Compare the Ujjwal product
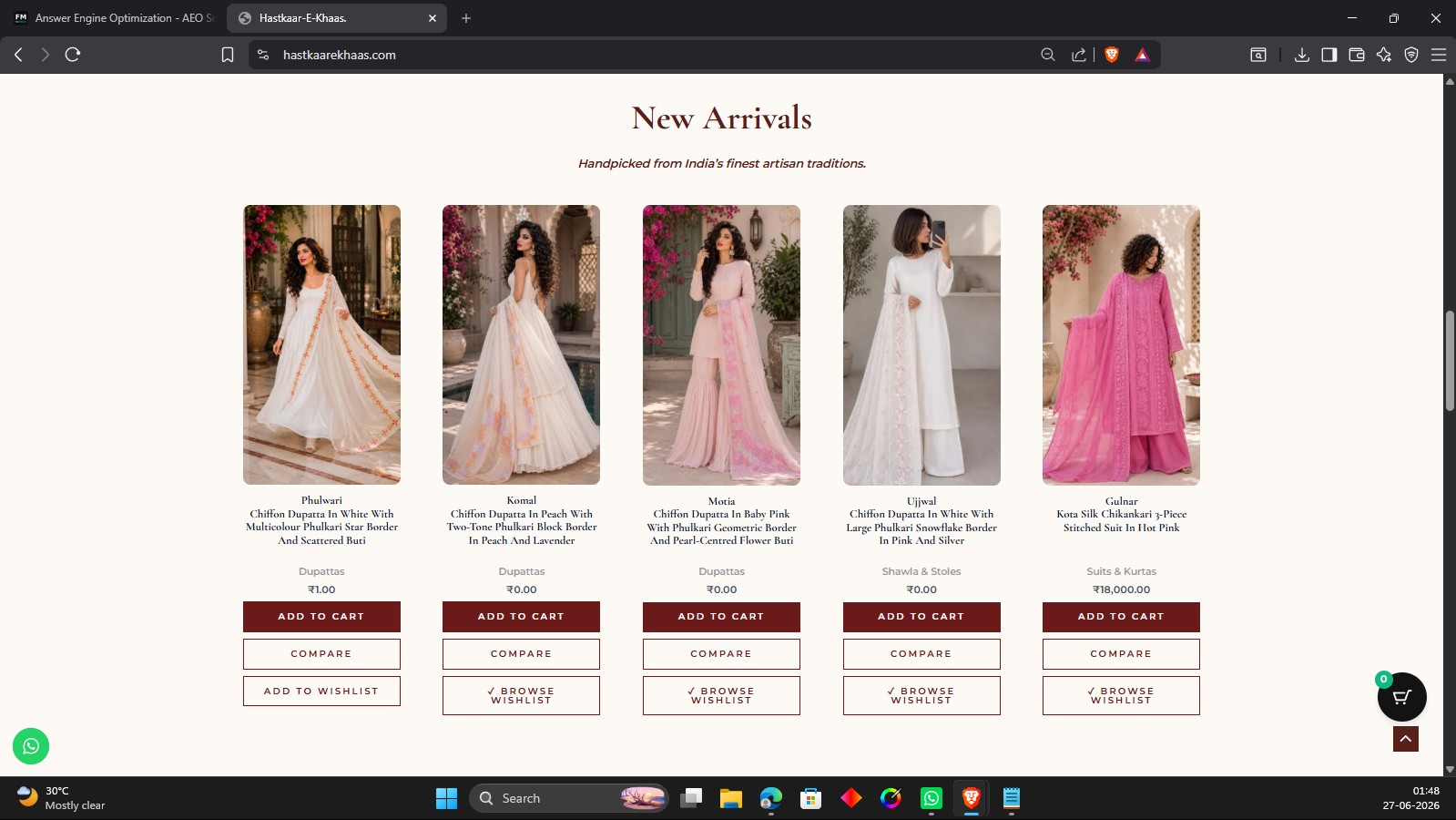This screenshot has width=1456, height=820. click(921, 654)
